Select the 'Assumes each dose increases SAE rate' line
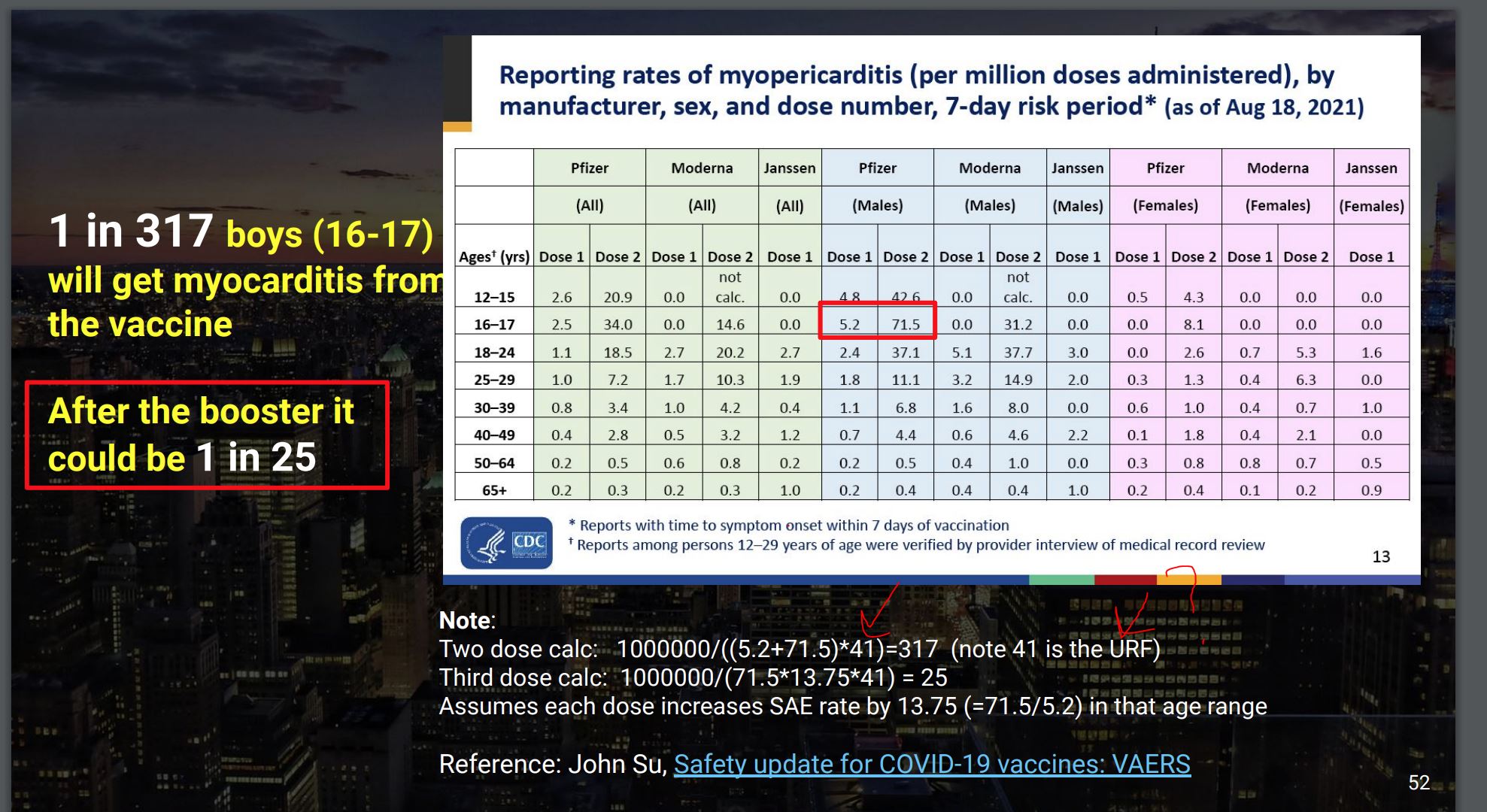This screenshot has width=1487, height=812. click(x=853, y=706)
